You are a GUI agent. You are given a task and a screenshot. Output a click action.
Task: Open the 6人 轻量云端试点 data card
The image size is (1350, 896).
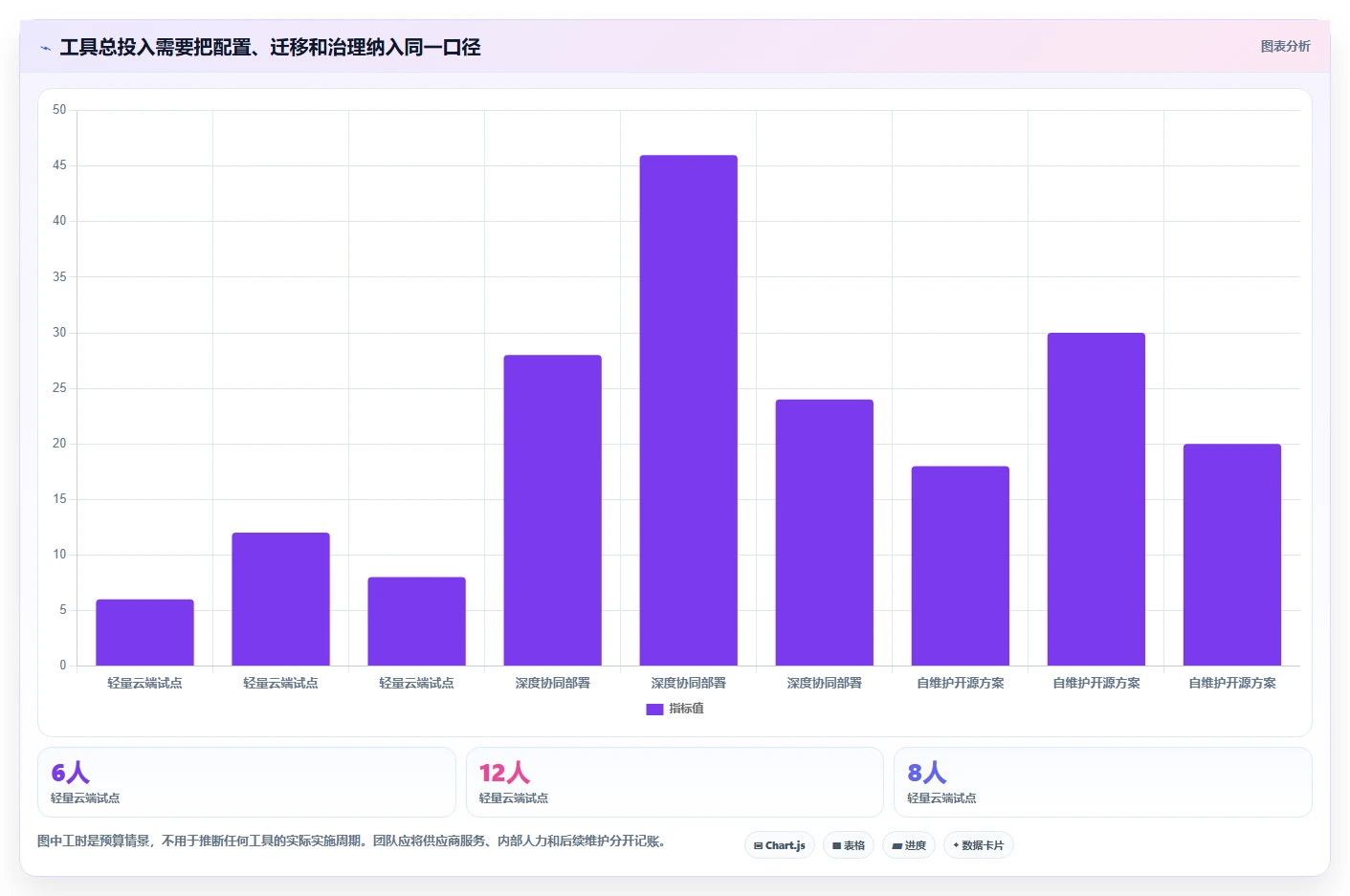click(247, 782)
